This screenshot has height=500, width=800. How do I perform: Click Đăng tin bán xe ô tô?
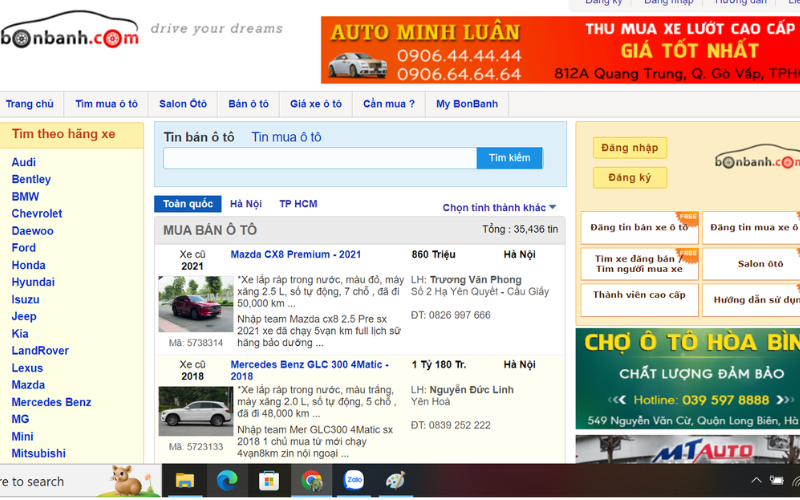(x=639, y=228)
